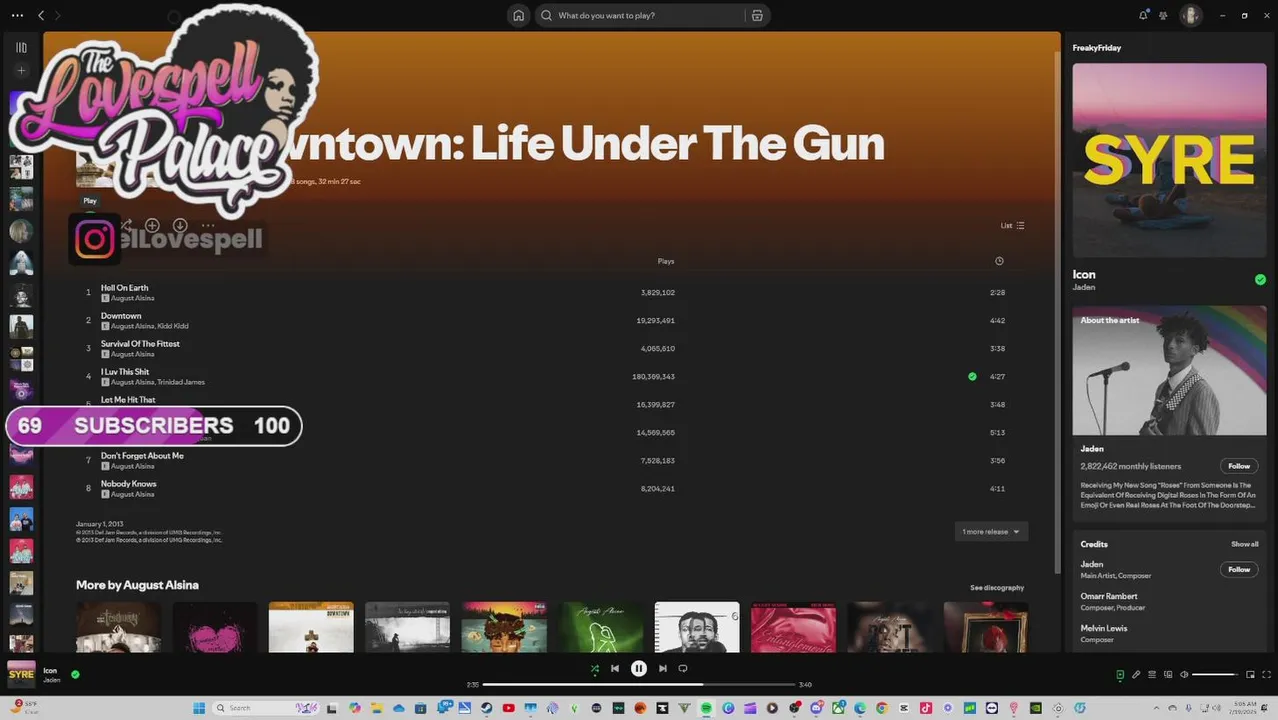
Task: Enter full screen player
Action: [x=1266, y=675]
